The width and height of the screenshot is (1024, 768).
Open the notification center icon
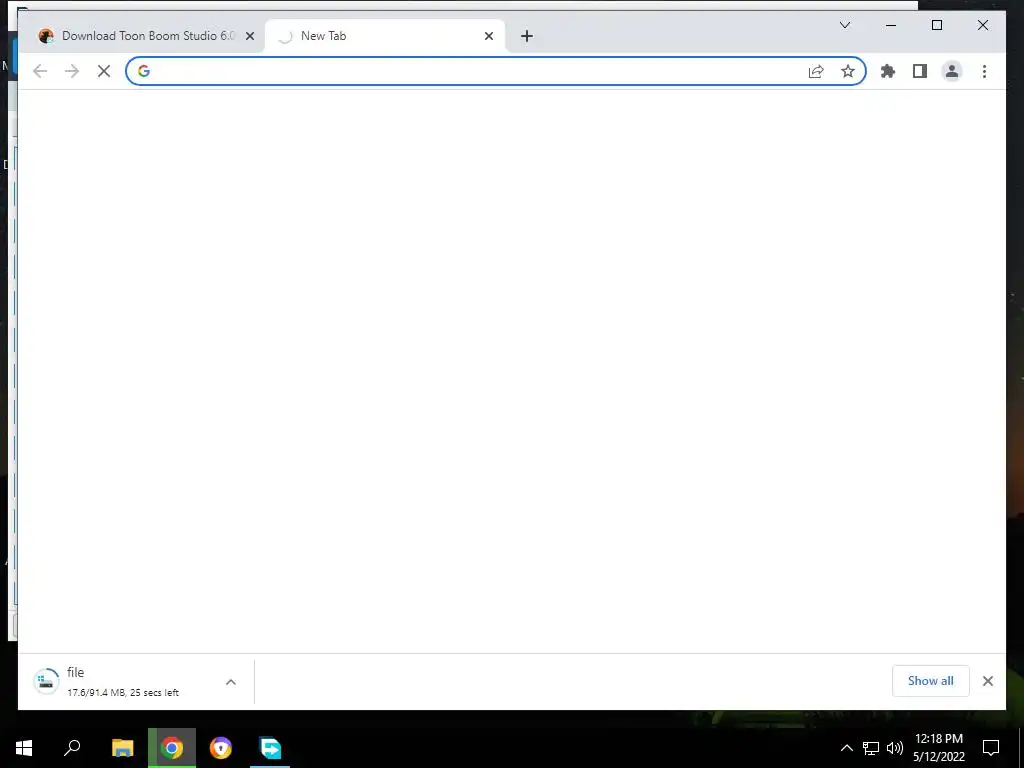coord(991,748)
